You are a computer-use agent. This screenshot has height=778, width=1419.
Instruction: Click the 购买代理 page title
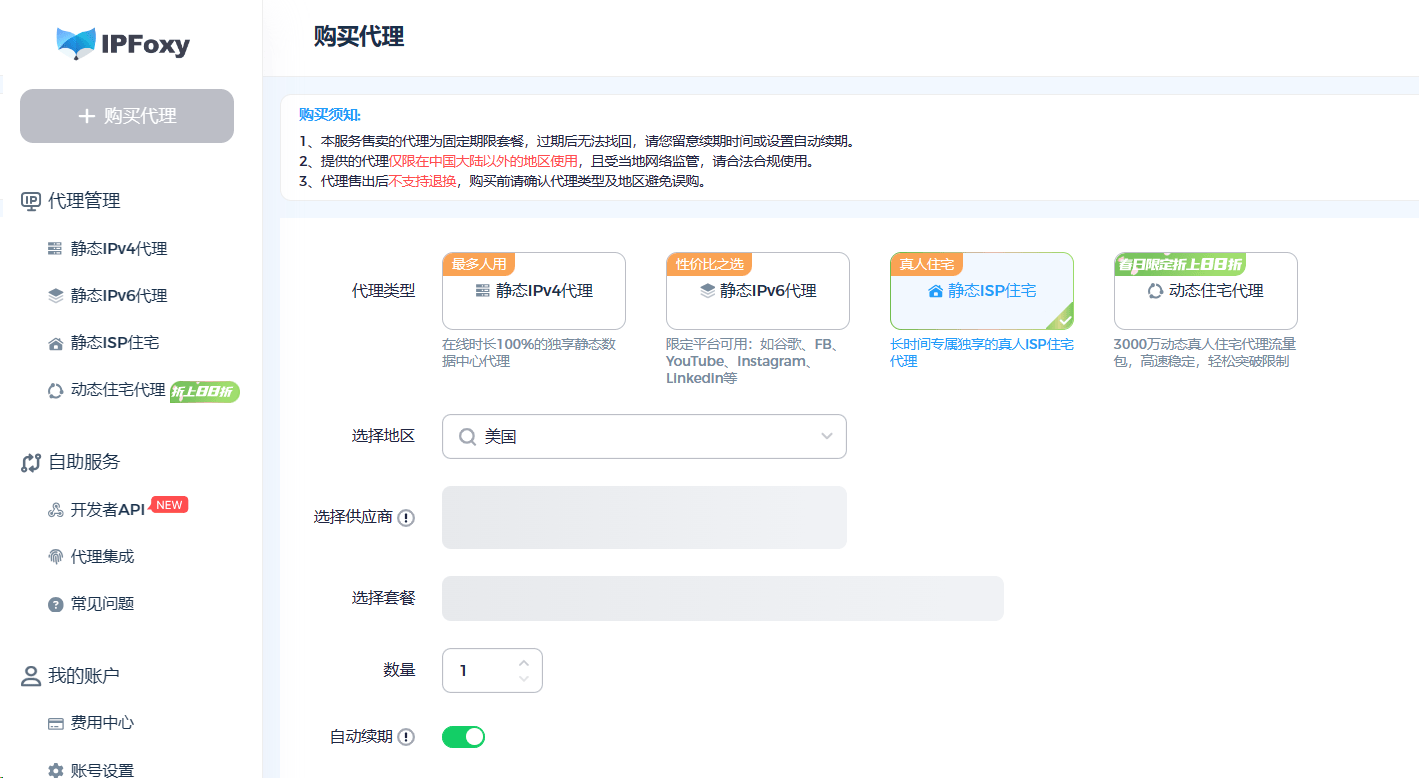359,37
